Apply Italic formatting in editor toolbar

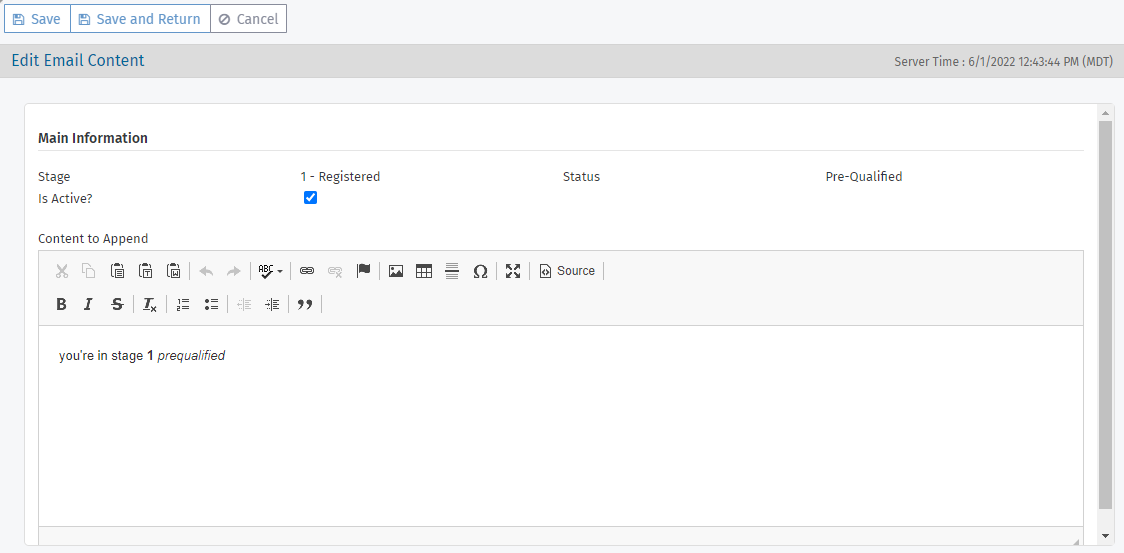[88, 304]
